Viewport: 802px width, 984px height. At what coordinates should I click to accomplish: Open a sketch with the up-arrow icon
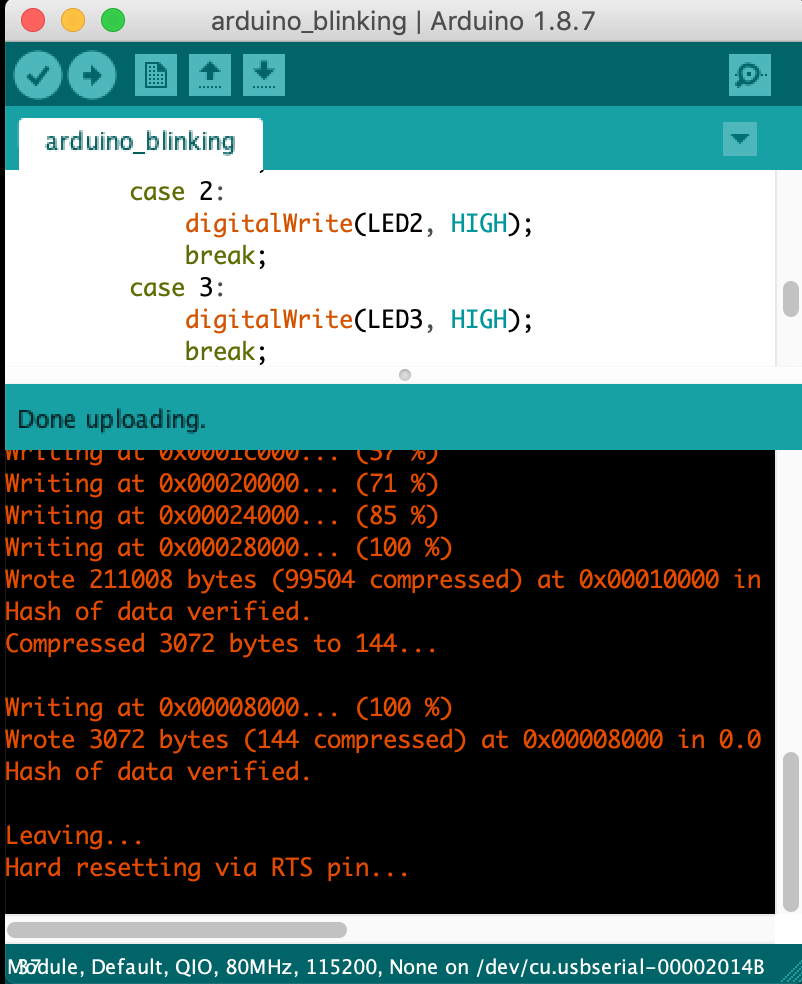pos(210,75)
